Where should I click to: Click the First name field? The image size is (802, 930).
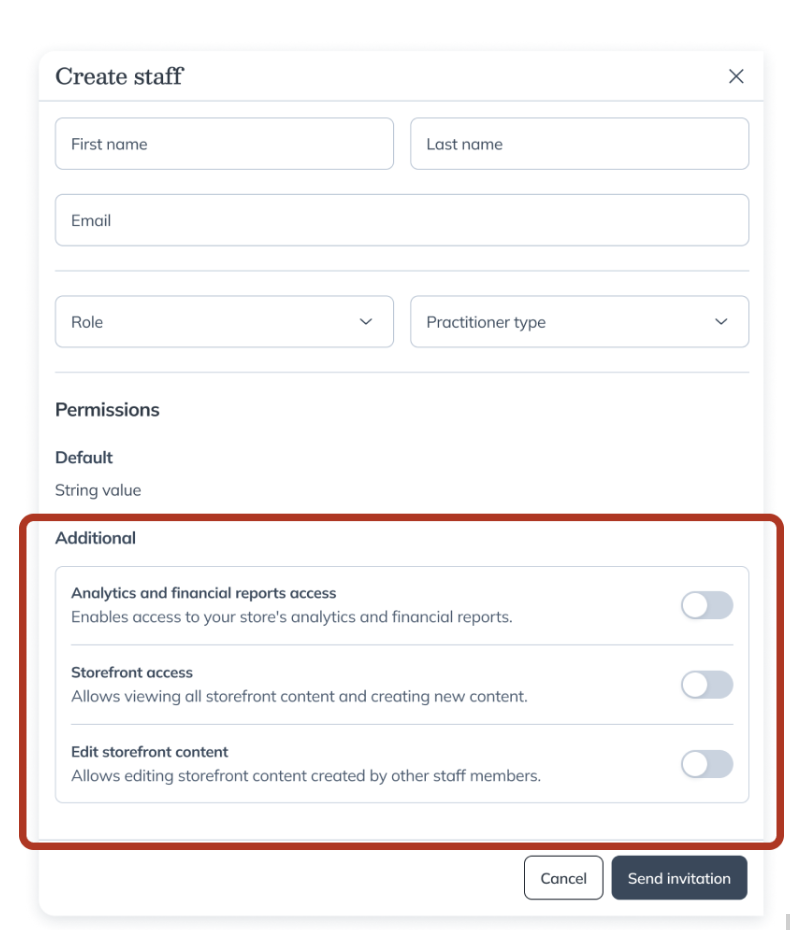(x=224, y=144)
